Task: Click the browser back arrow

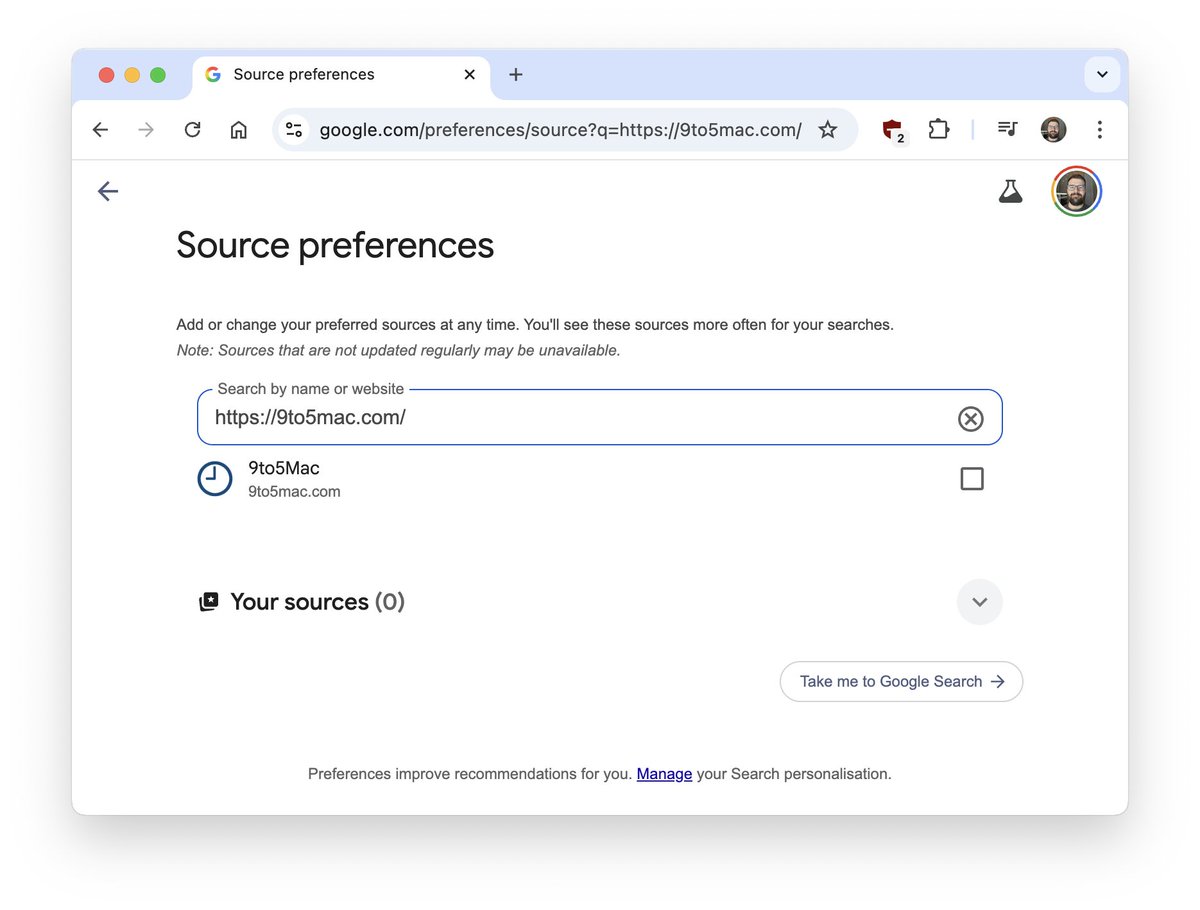Action: coord(100,130)
